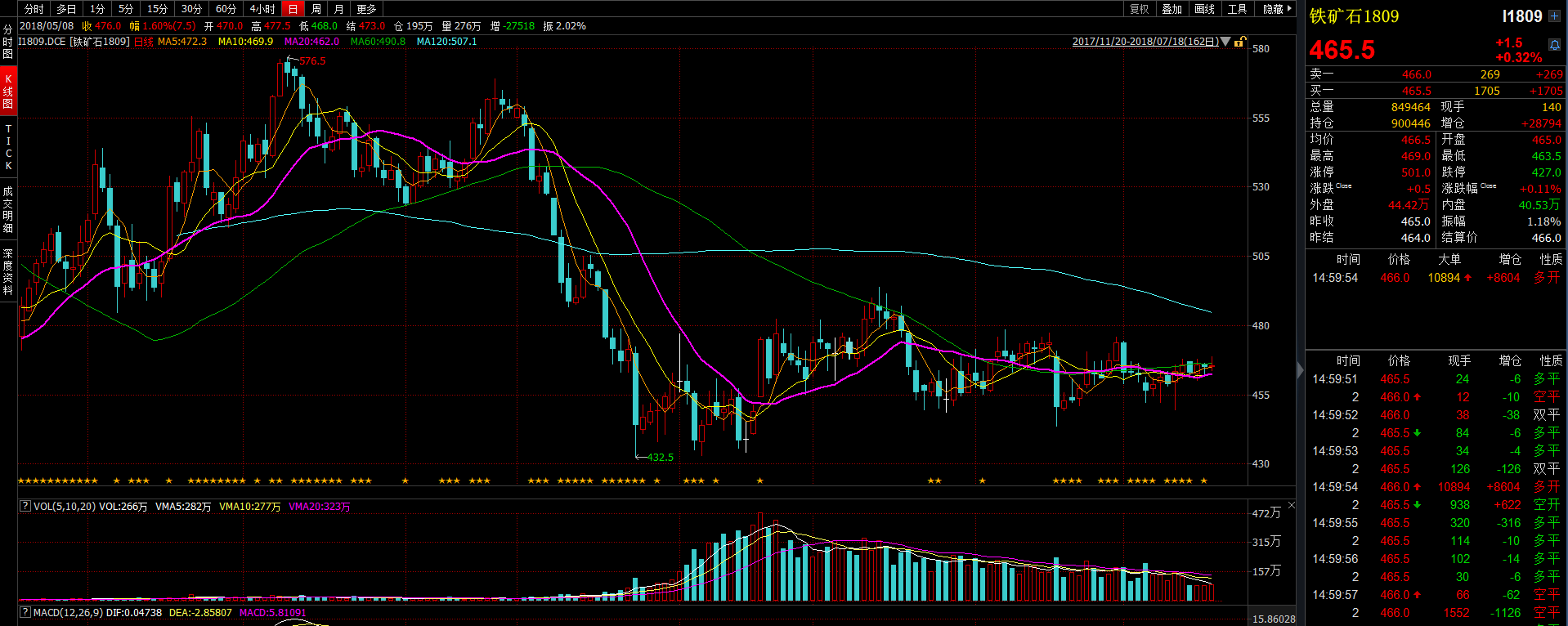Screen dimensions: 1568x626
Task: Click the 576.5 high price marker
Action: (x=311, y=61)
